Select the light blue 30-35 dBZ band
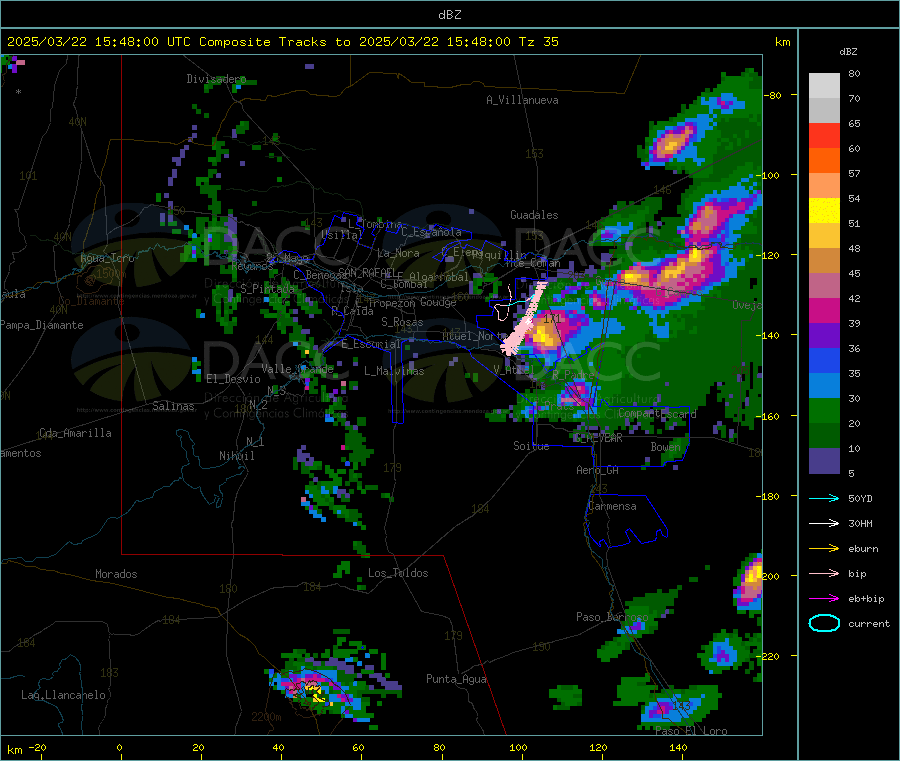The width and height of the screenshot is (900, 761). (x=824, y=386)
